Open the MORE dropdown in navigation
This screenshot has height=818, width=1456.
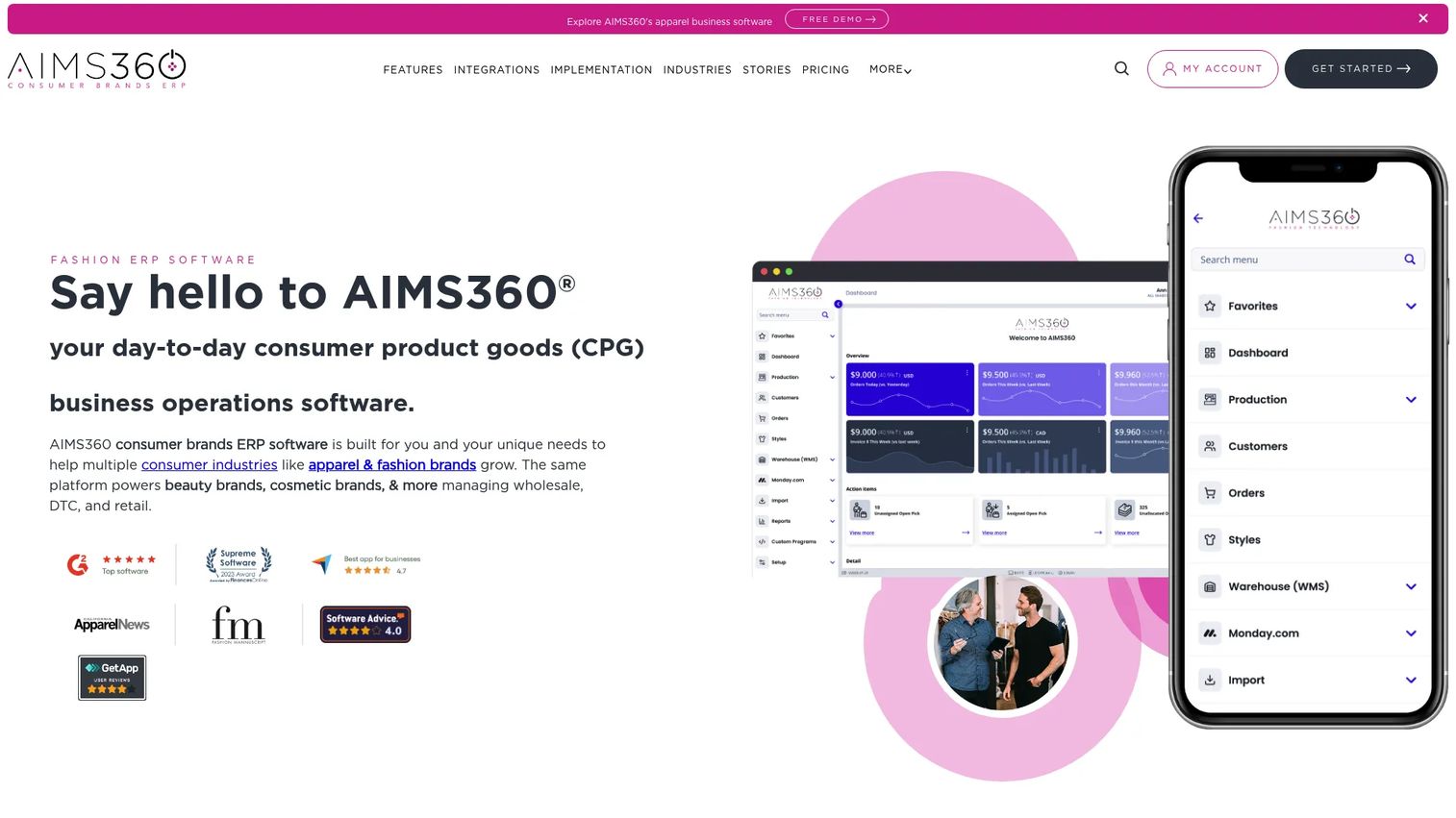coord(890,69)
